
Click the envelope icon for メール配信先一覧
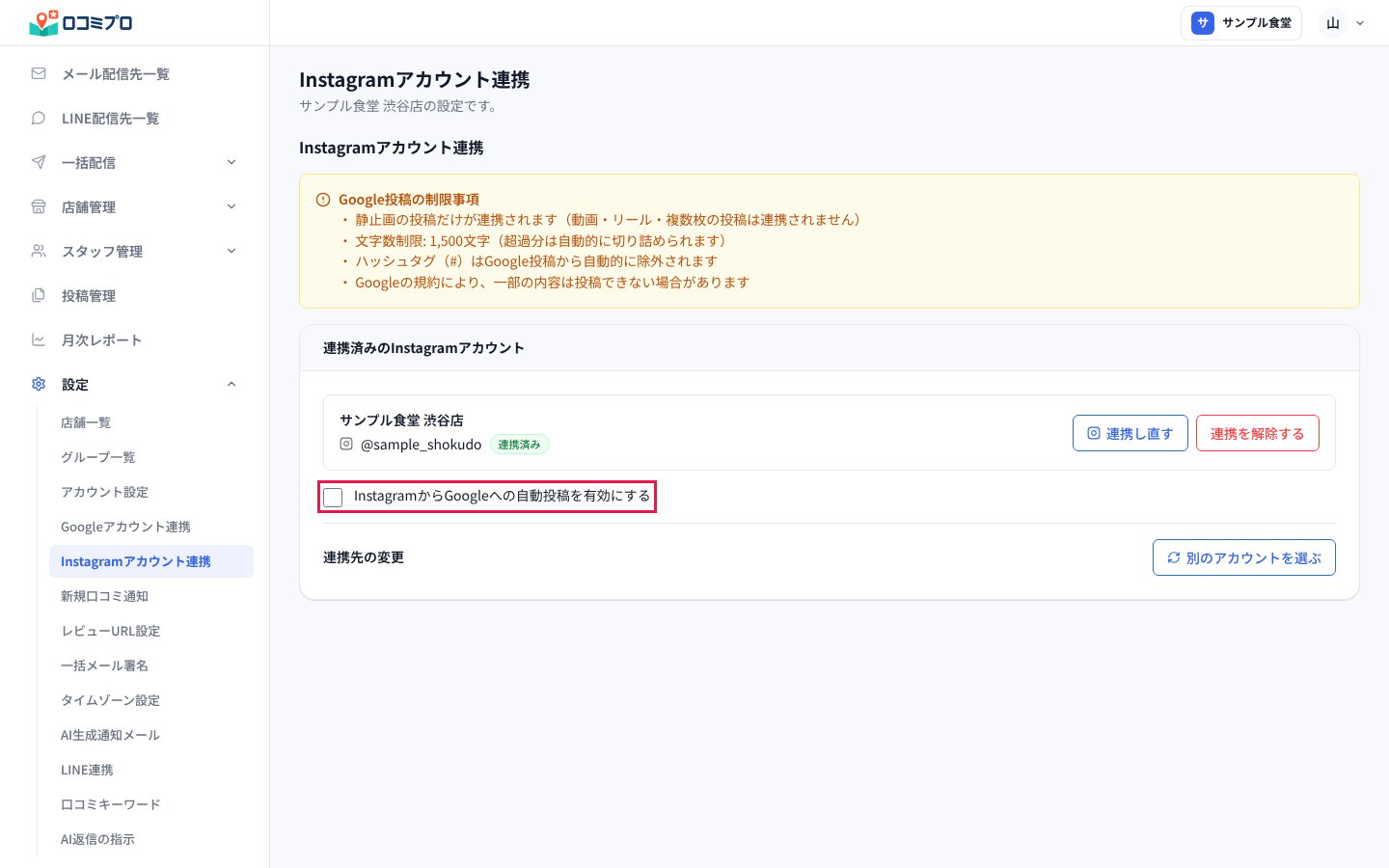coord(39,73)
